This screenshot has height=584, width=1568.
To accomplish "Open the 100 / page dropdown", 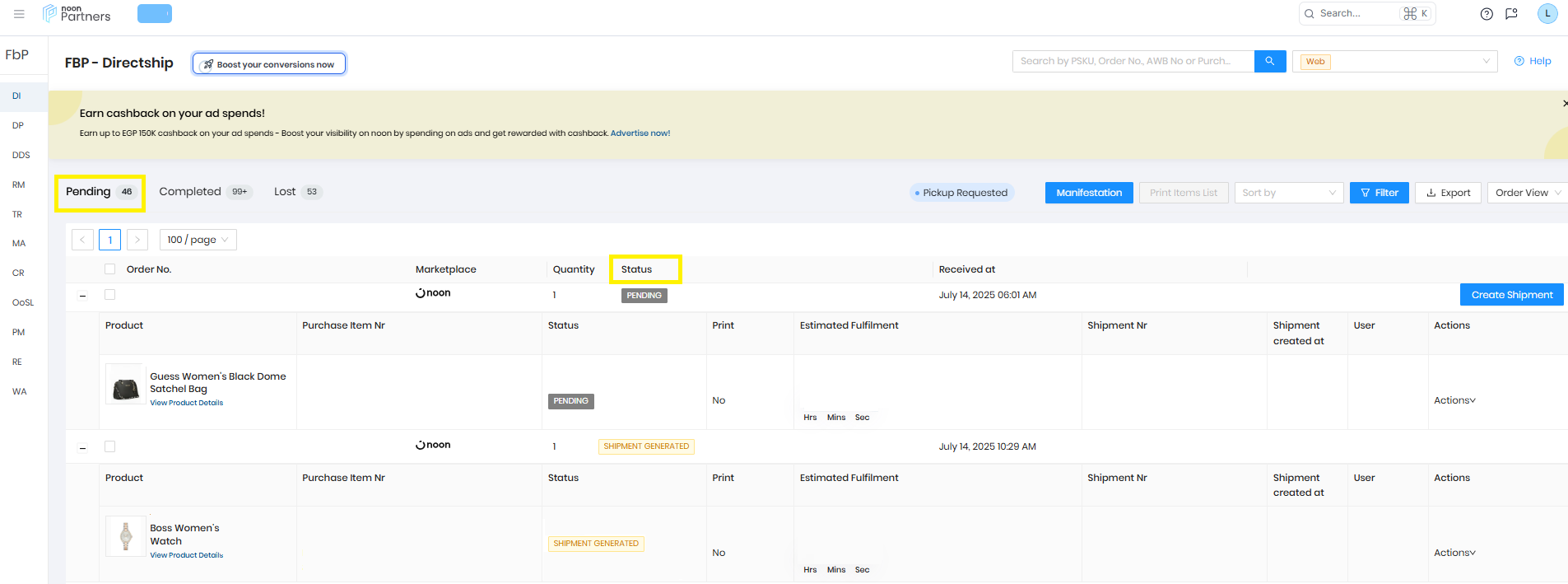I will (198, 240).
